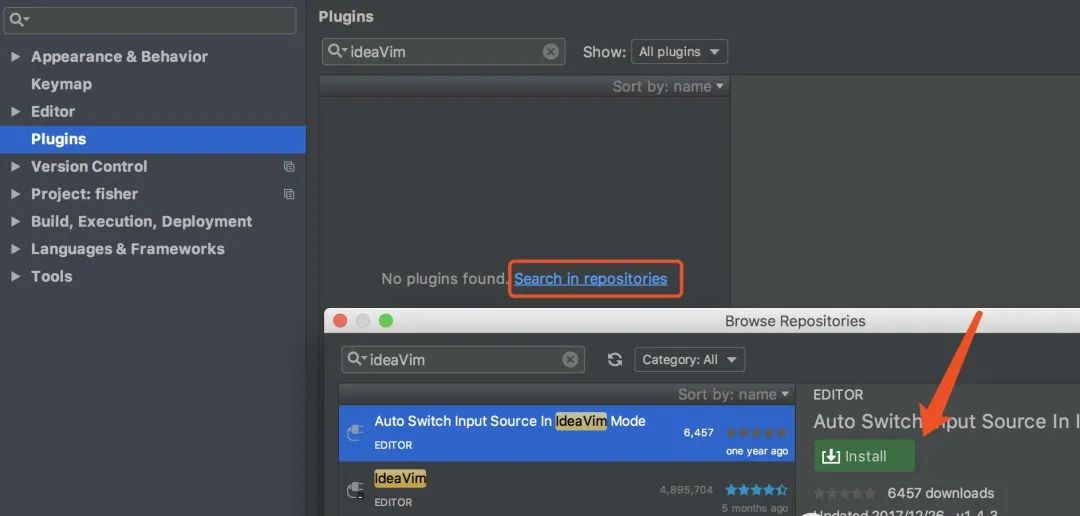Viewport: 1080px width, 516px height.
Task: Expand the Project: fisher node
Action: coord(15,194)
